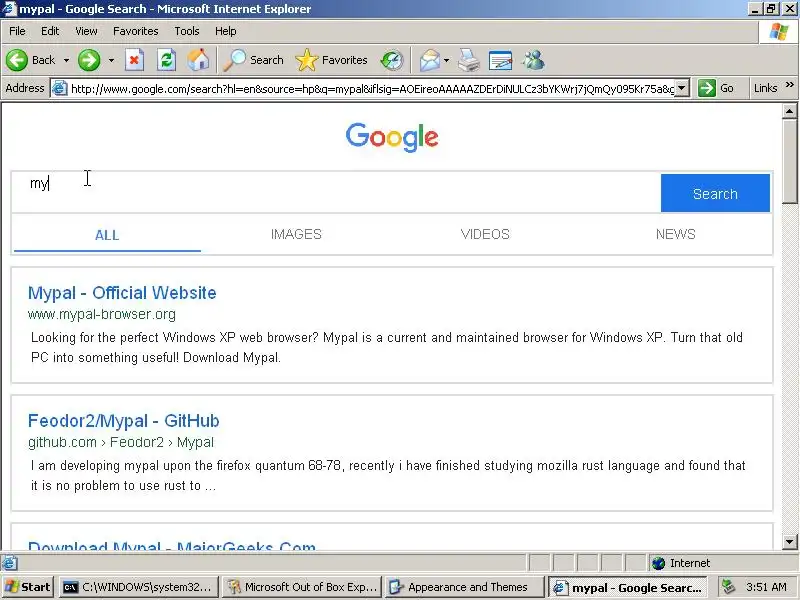This screenshot has height=600, width=800.
Task: Click the www.mypal-browser.org URL text
Action: [102, 314]
